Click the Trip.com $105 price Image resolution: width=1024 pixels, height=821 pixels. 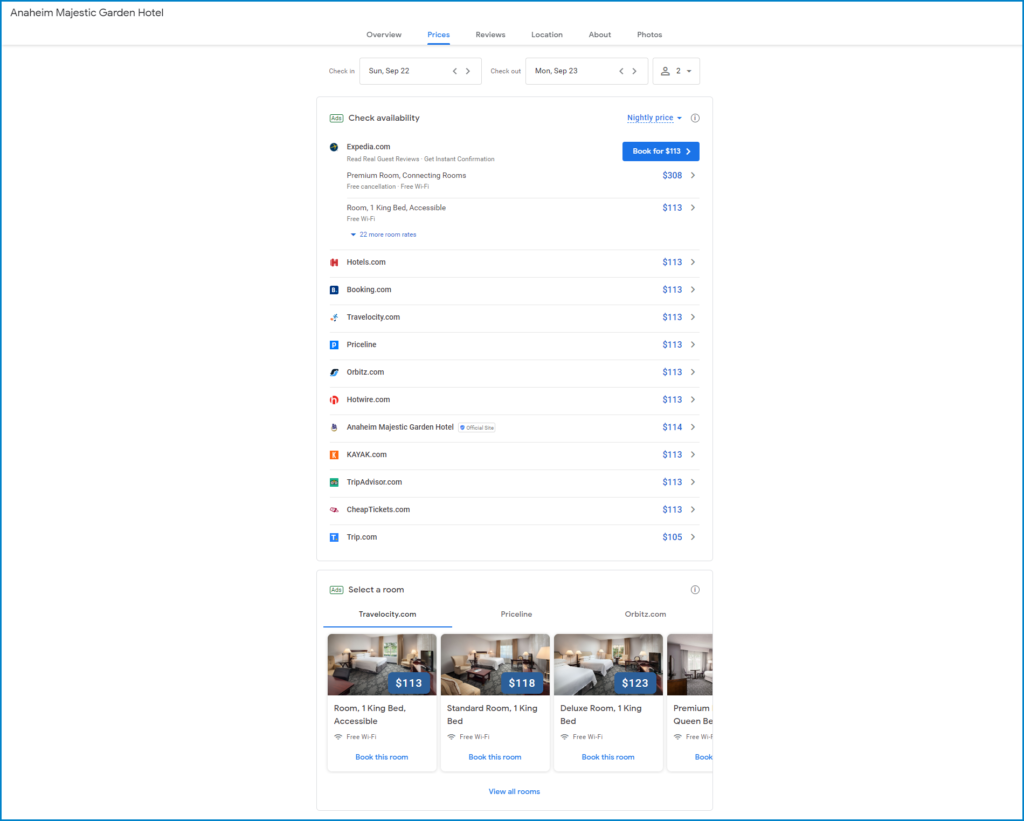[x=672, y=537]
